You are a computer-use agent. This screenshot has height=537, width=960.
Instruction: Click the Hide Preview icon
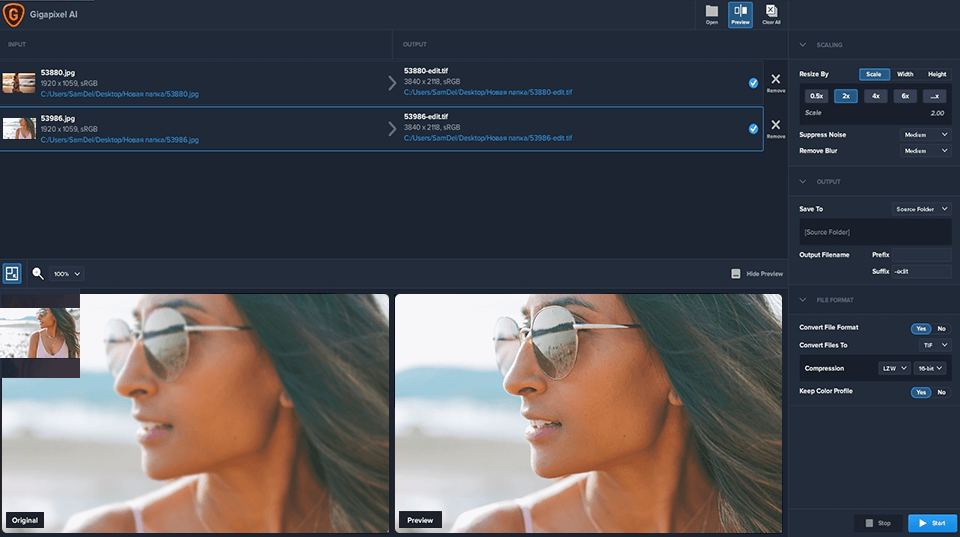click(x=736, y=274)
